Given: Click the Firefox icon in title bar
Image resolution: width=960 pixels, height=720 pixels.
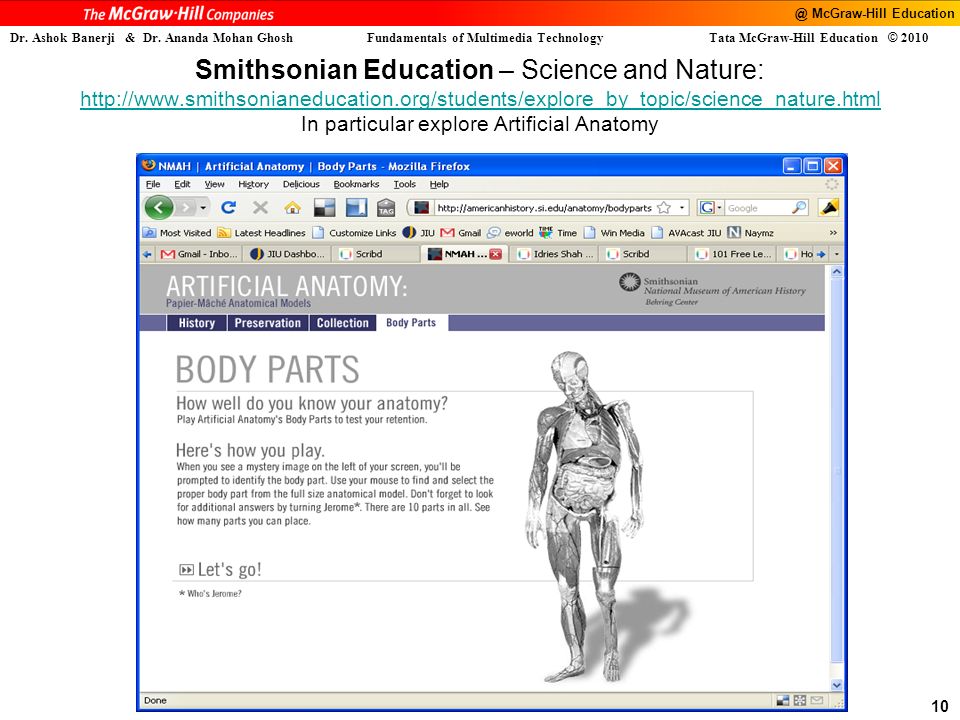Looking at the screenshot, I should pos(148,165).
